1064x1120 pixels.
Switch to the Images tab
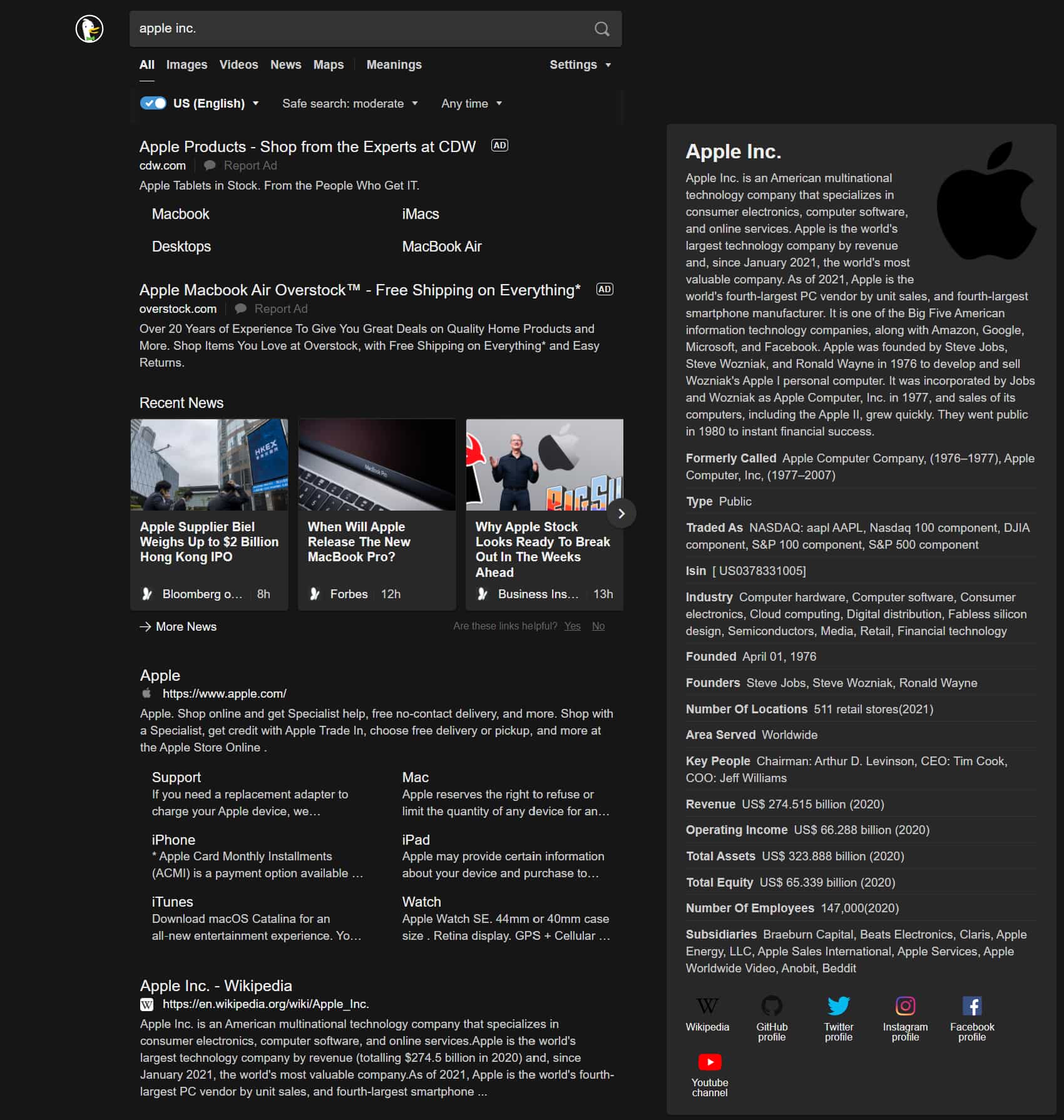coord(186,64)
